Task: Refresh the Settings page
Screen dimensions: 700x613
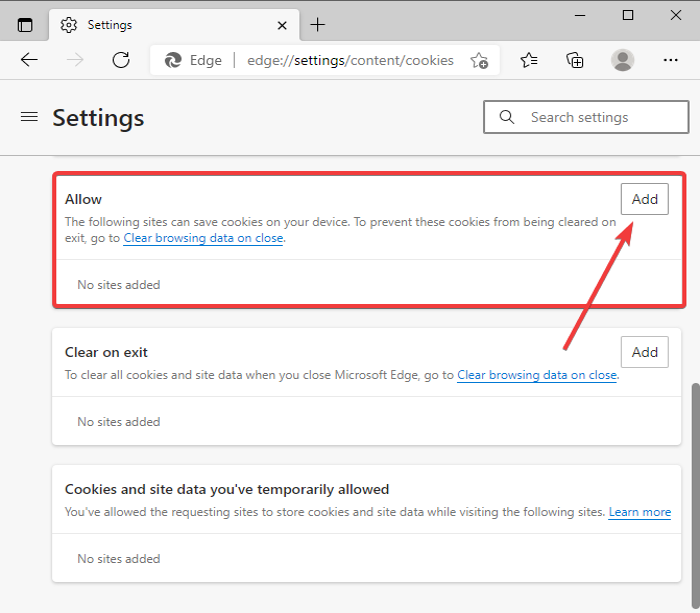Action: [121, 60]
